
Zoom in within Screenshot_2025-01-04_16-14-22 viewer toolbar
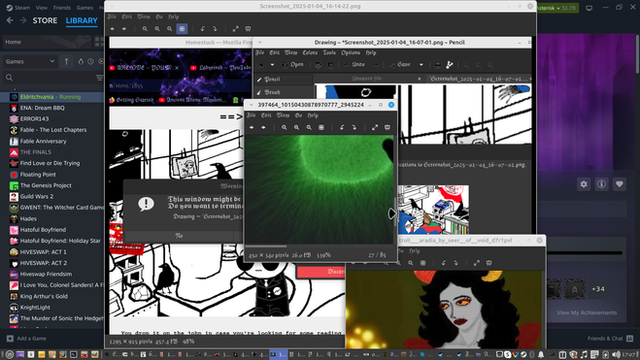pos(145,29)
